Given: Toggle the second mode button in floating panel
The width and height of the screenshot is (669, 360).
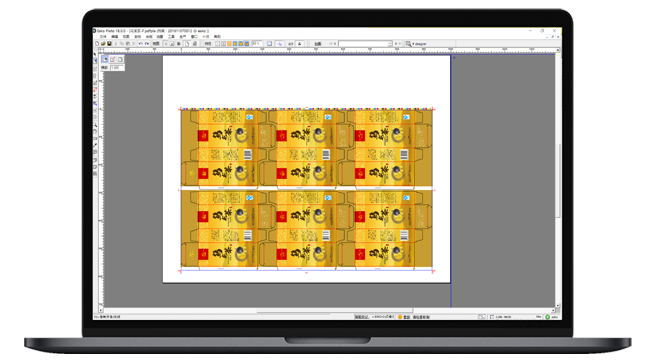Looking at the screenshot, I should [x=113, y=59].
